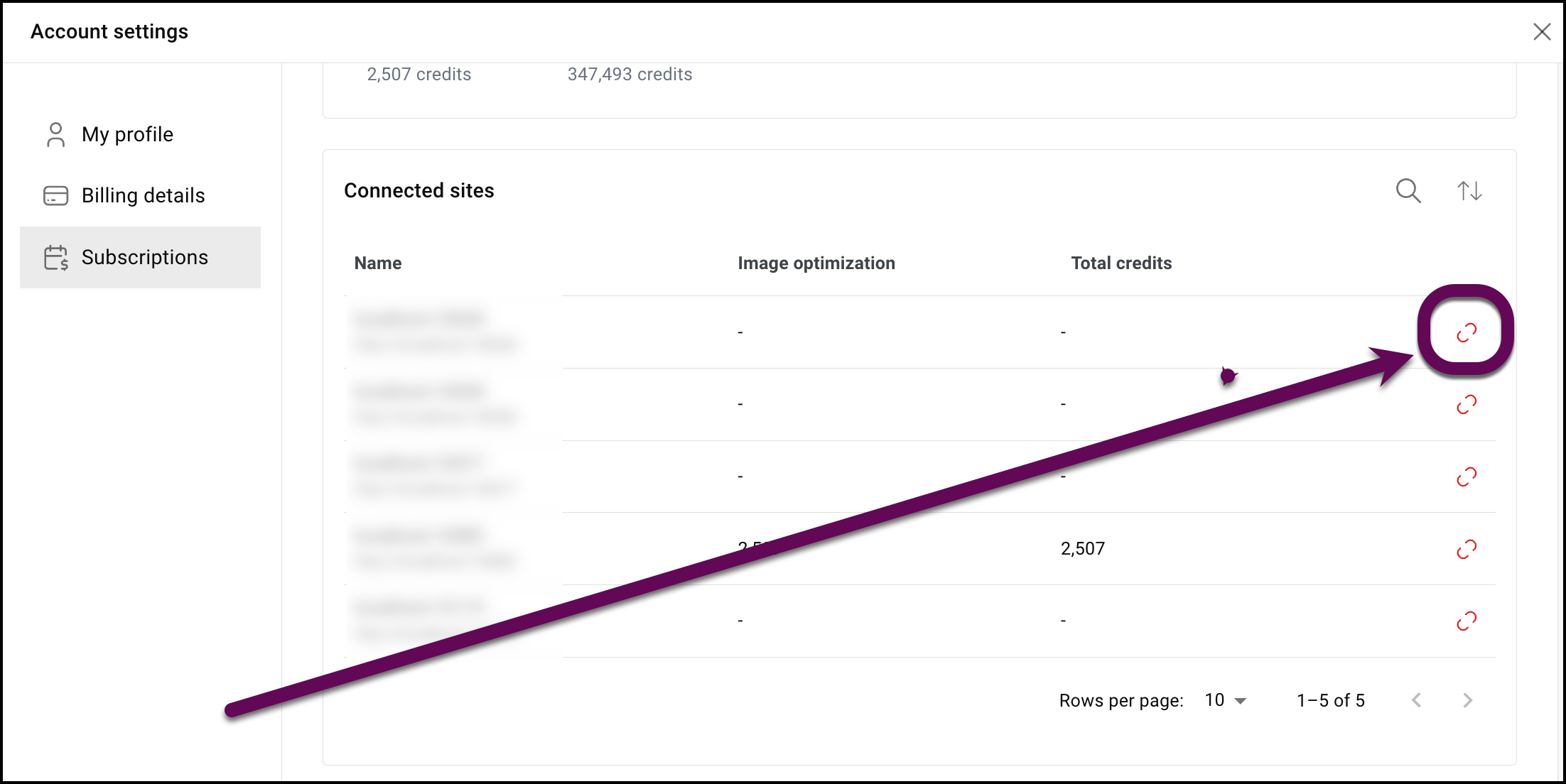Expand the Rows per page dropdown
Screen dimensions: 1566x784
click(x=1226, y=701)
